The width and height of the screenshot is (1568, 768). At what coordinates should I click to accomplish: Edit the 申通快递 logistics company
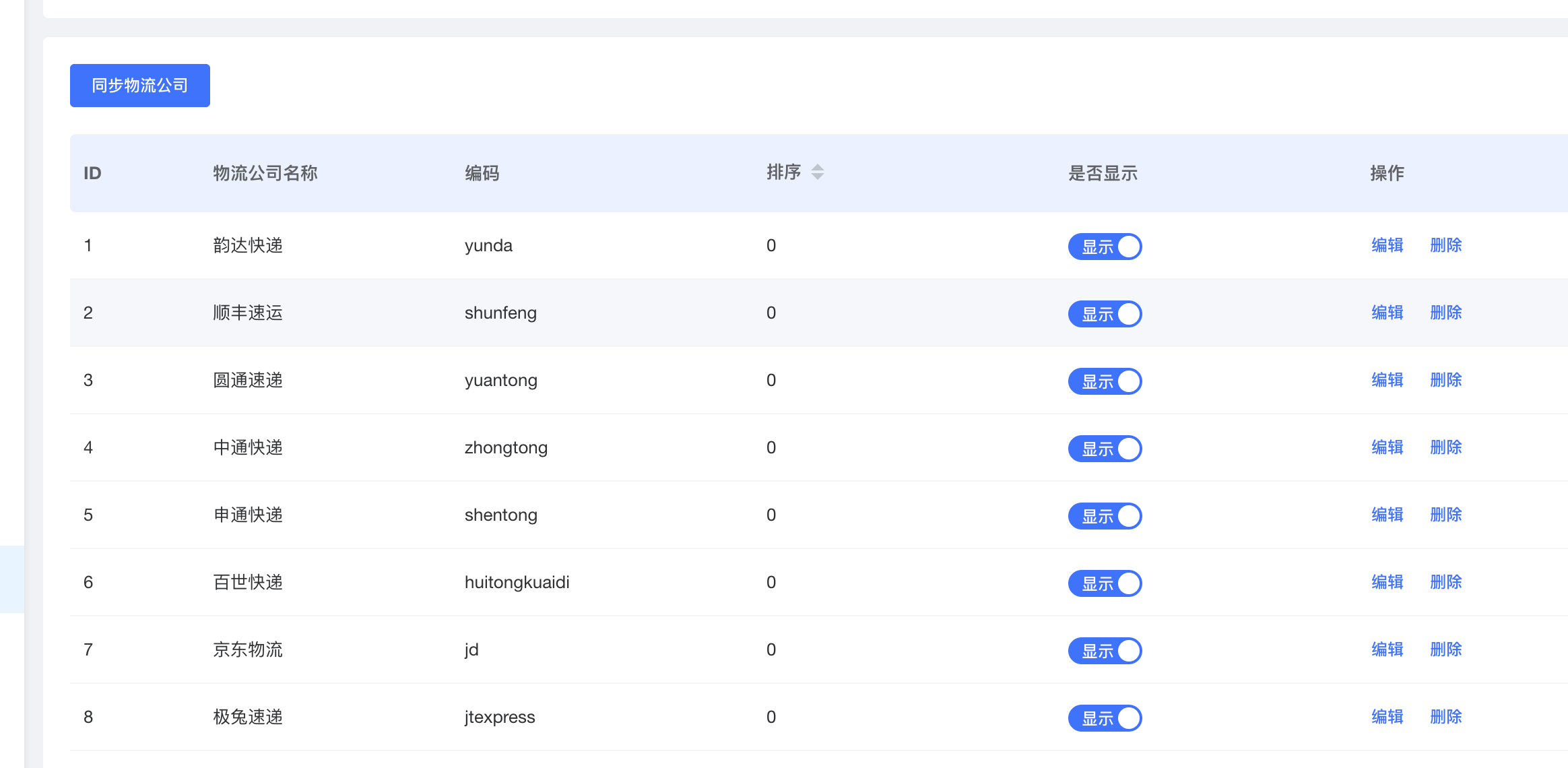click(x=1387, y=515)
